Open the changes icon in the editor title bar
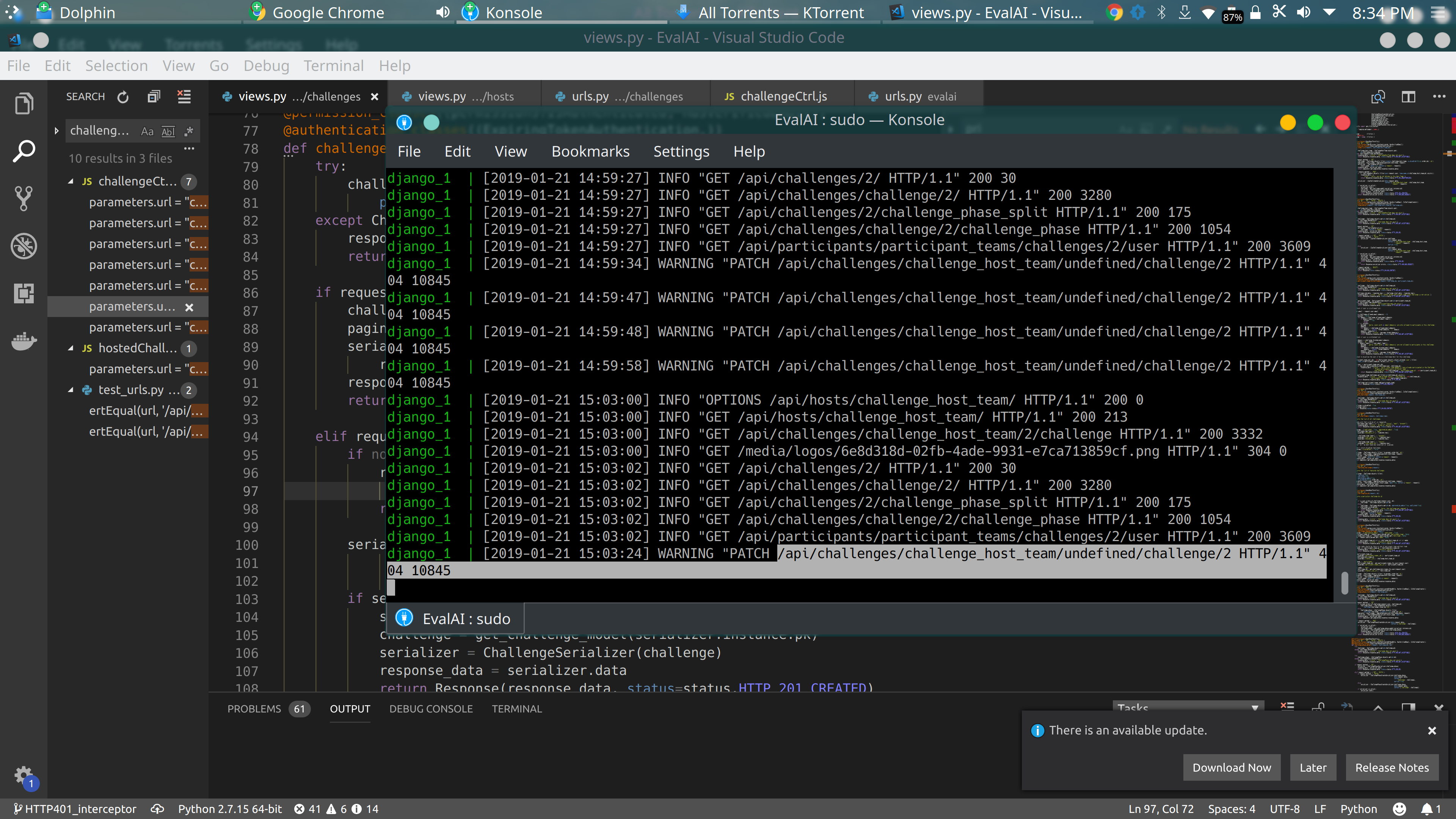 click(1378, 97)
